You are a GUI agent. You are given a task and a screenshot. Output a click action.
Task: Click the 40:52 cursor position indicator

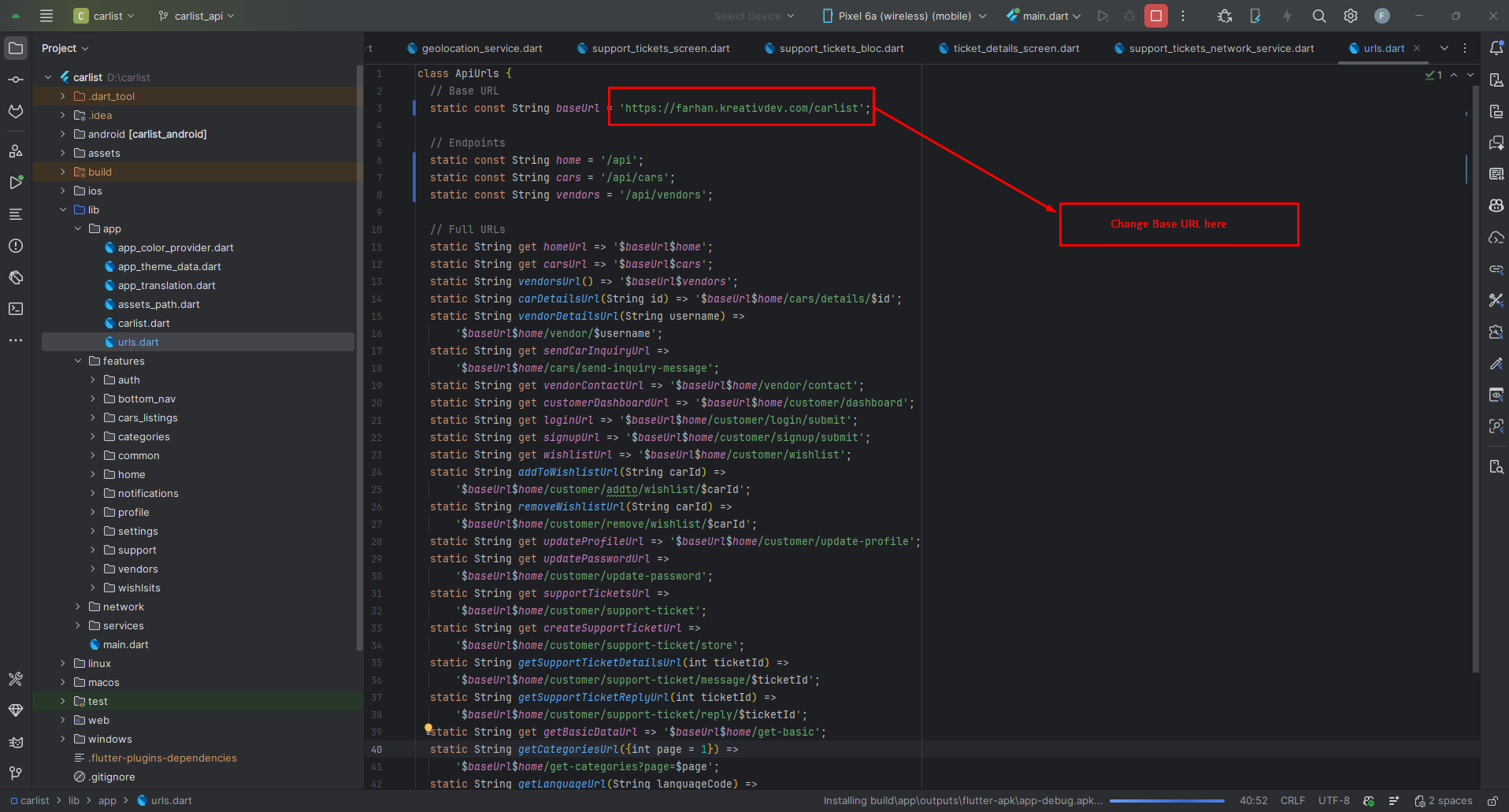click(1253, 800)
